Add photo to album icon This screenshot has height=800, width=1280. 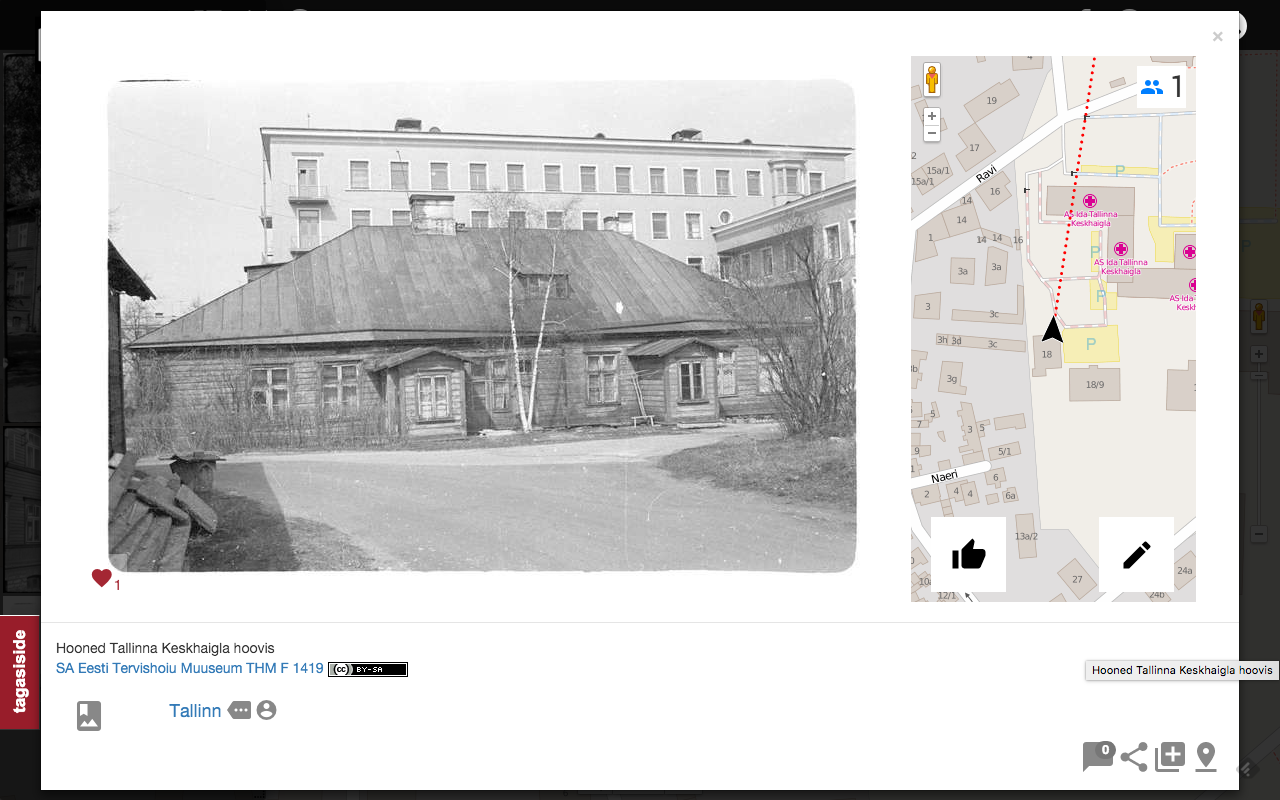(x=1170, y=757)
